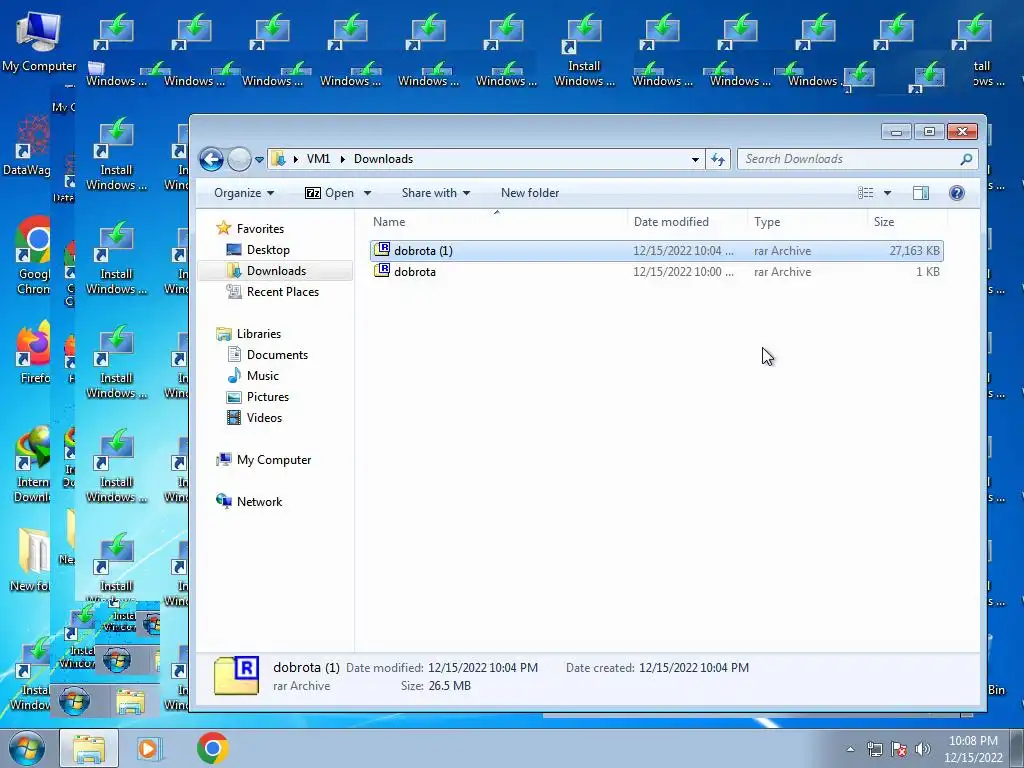This screenshot has height=768, width=1024.
Task: Change view with the view icon
Action: pyautogui.click(x=865, y=193)
